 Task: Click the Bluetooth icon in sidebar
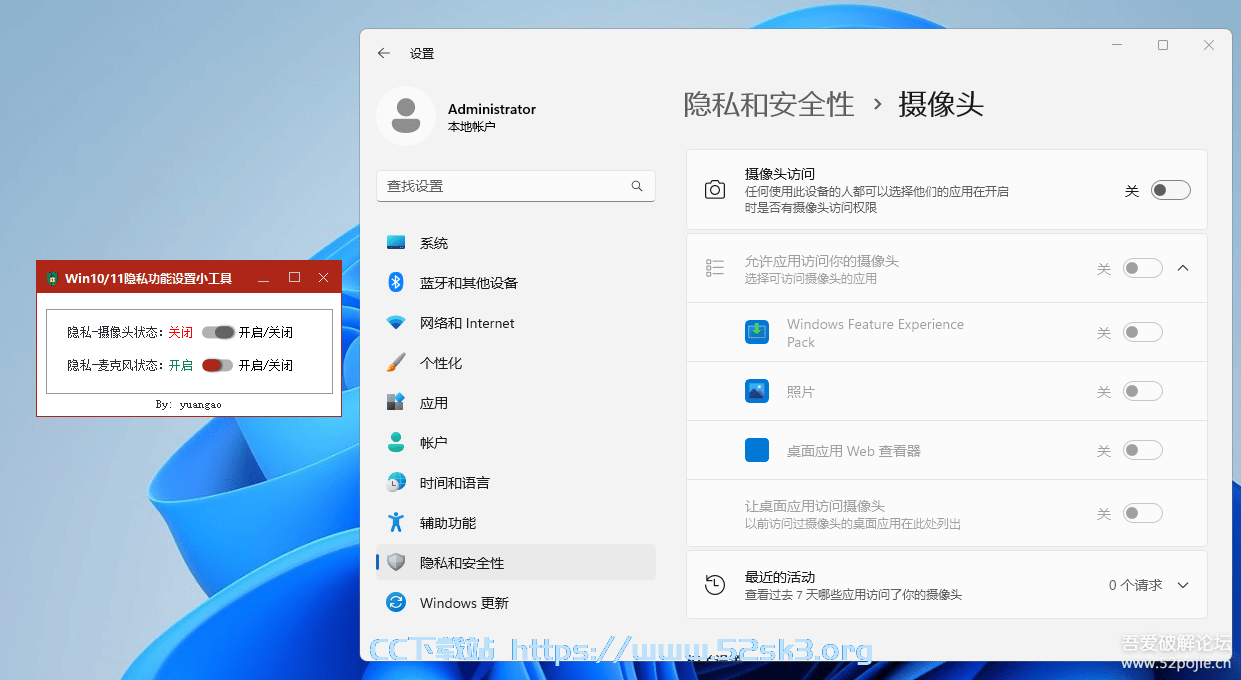(x=396, y=283)
